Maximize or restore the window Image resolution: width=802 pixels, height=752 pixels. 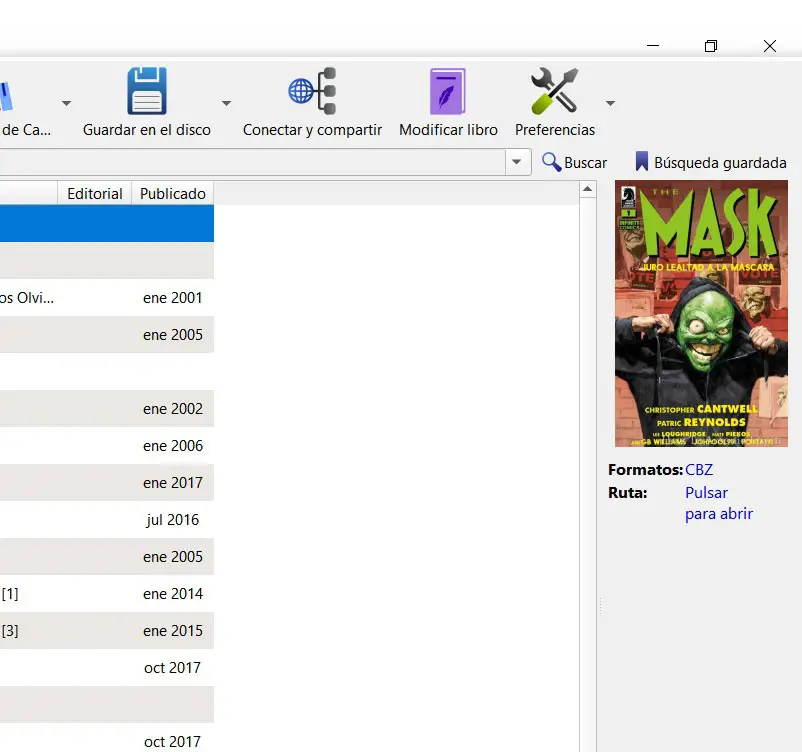pyautogui.click(x=711, y=46)
